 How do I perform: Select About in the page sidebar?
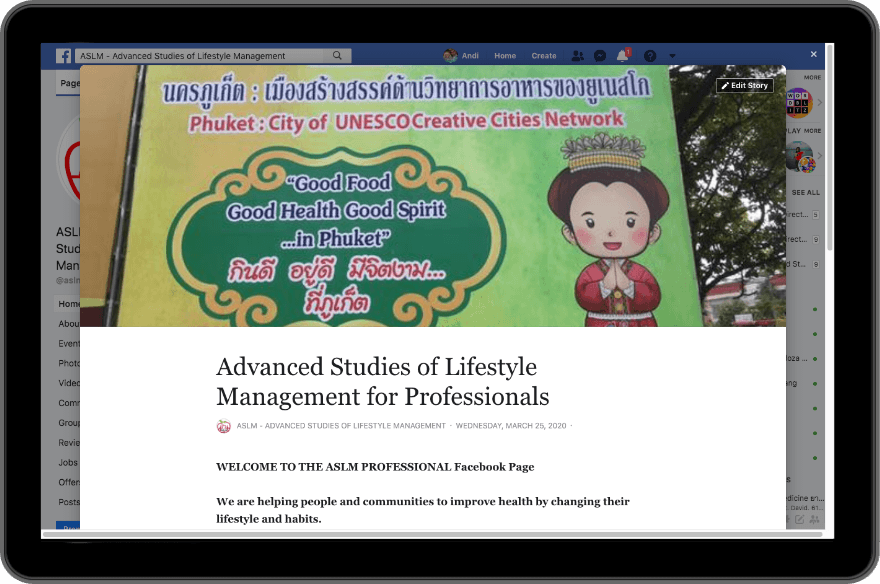click(68, 324)
